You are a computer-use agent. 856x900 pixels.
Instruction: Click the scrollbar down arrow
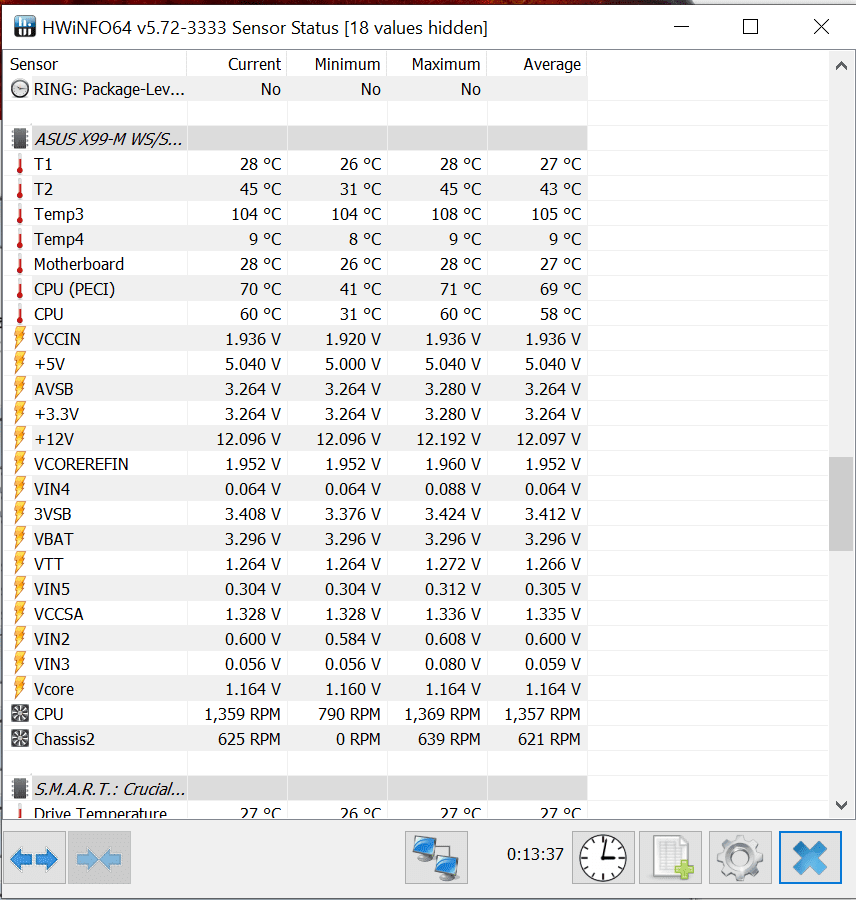[x=841, y=805]
